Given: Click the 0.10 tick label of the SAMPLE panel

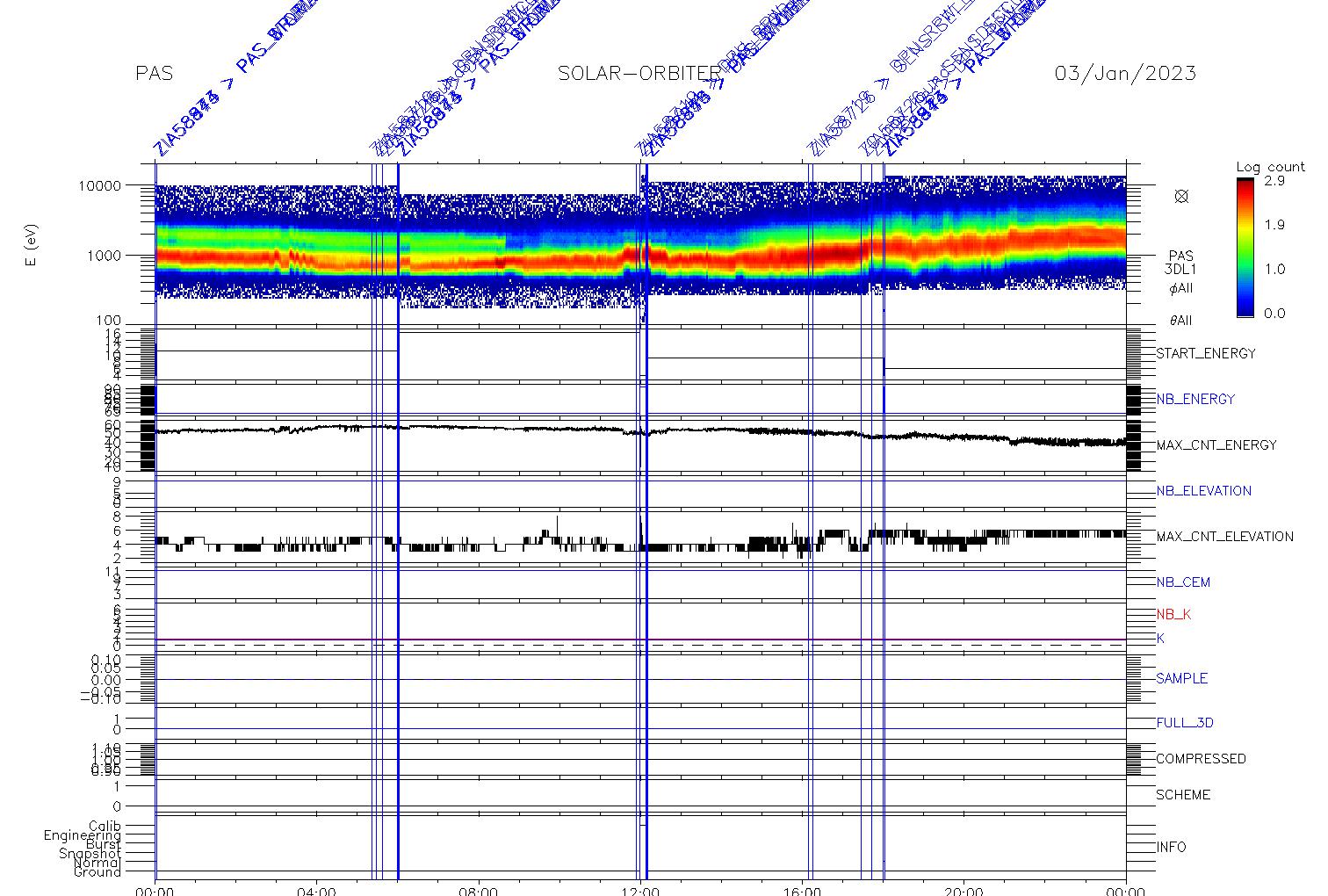Looking at the screenshot, I should coord(105,660).
